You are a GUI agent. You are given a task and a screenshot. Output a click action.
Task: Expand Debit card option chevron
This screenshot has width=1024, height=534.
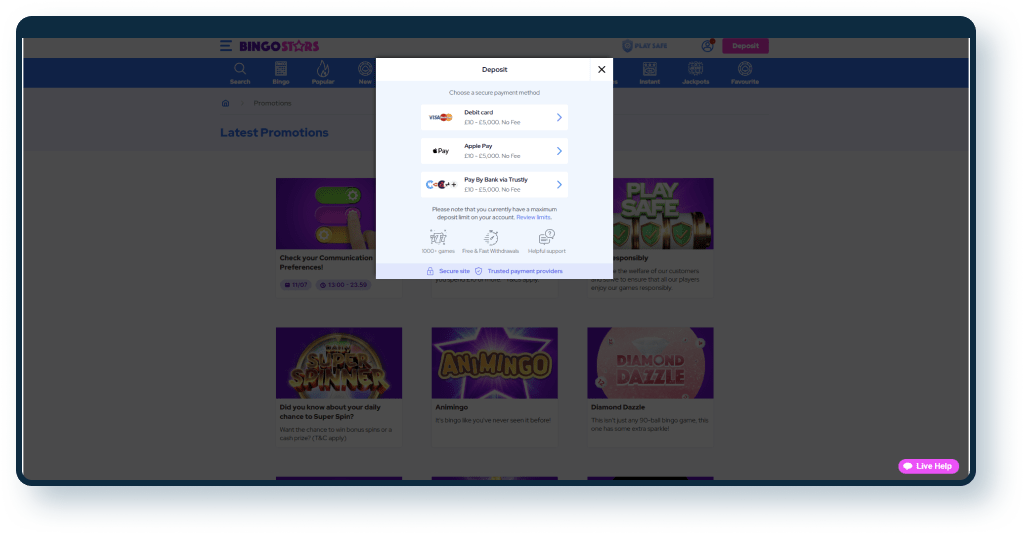[559, 117]
